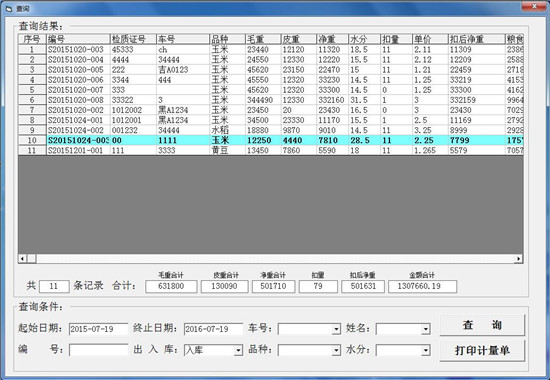Viewport: 550px width, 380px height.
Task: Click 扣量 total field 79
Action: pos(318,286)
